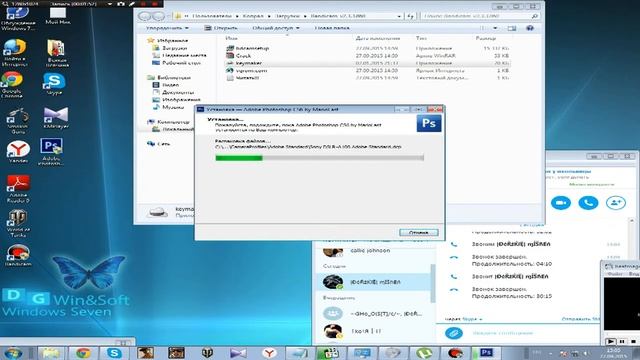Sort by the Date modified column header
This screenshot has height=360, width=640.
pos(378,38)
